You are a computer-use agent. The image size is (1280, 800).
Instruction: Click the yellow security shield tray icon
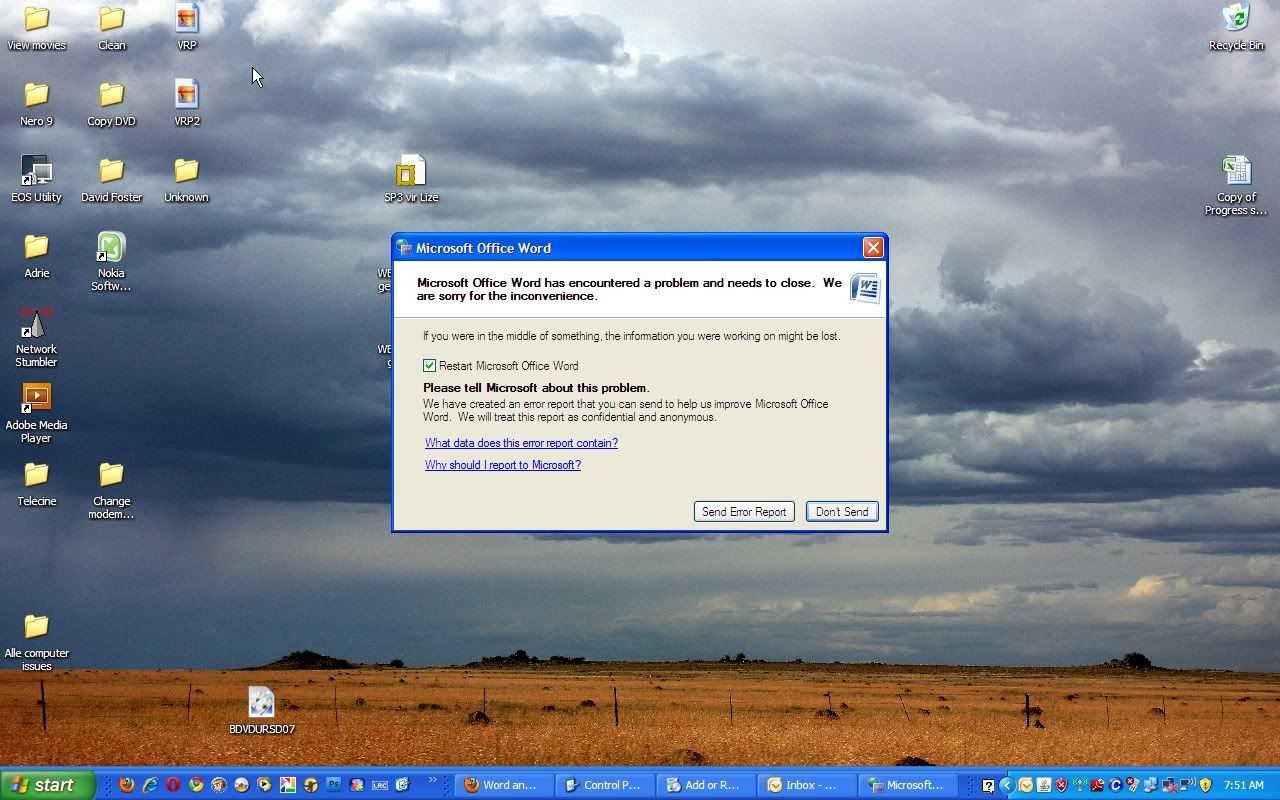pos(1205,785)
